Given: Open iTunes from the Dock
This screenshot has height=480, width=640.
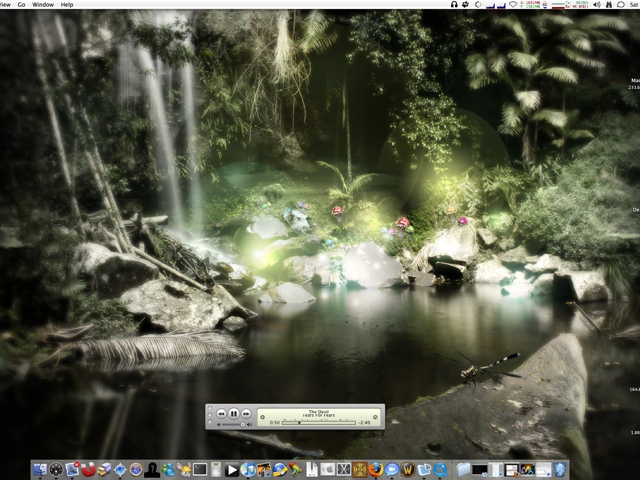Looking at the screenshot, I should (248, 470).
